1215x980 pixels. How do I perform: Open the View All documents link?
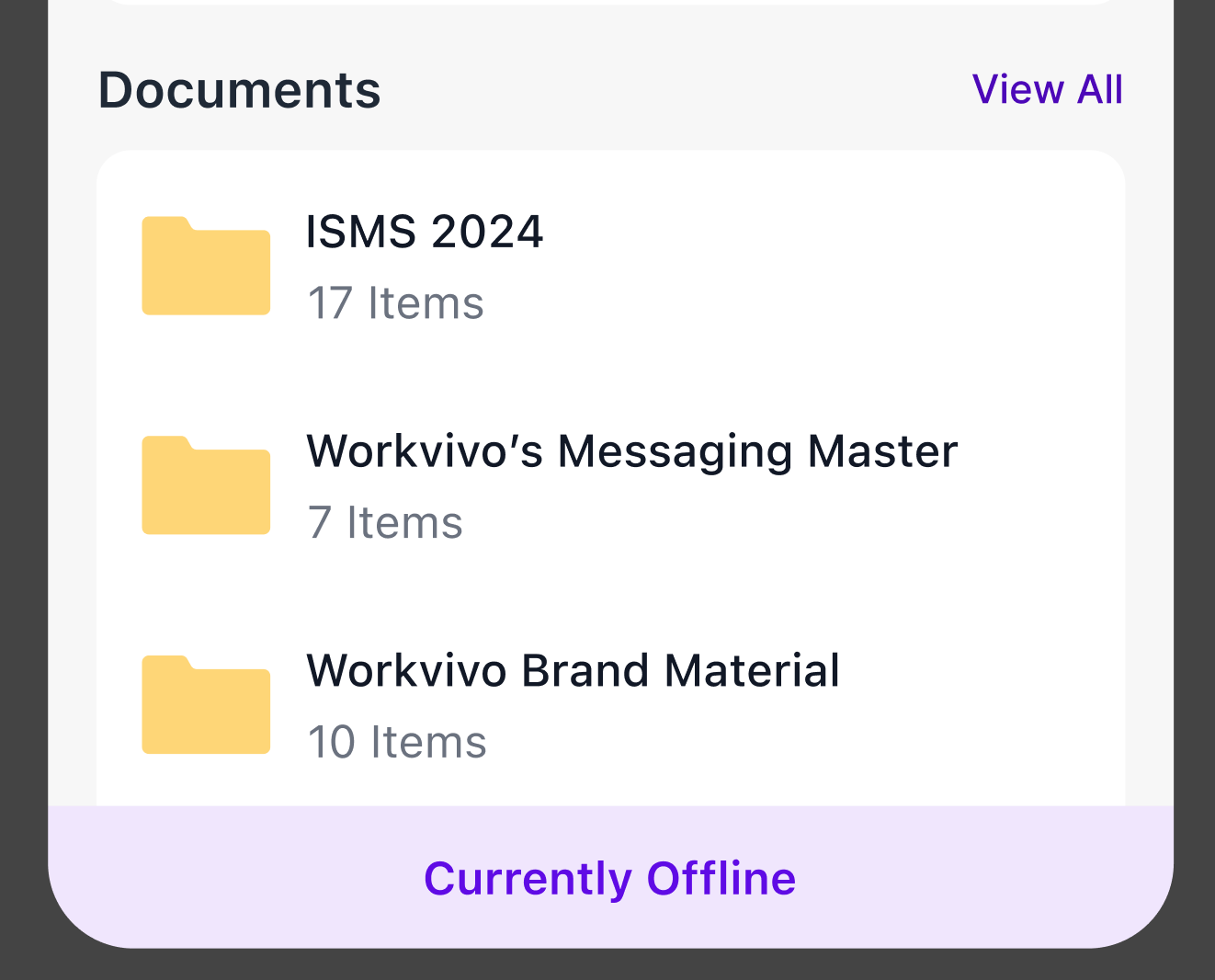(1047, 89)
